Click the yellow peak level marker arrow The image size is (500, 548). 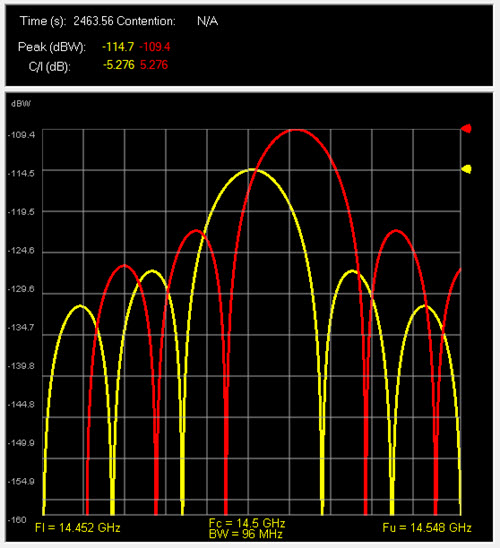coord(466,169)
